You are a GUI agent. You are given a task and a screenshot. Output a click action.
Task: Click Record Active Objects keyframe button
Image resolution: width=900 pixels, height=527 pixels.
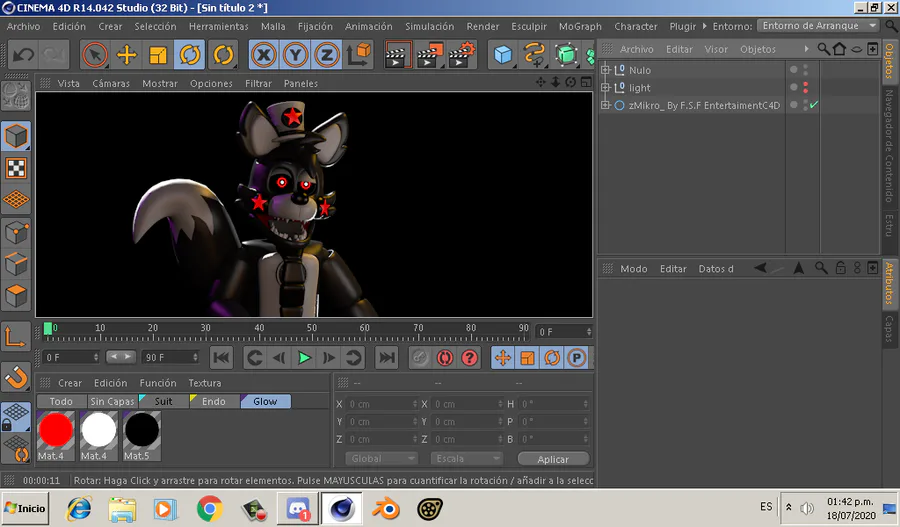420,358
